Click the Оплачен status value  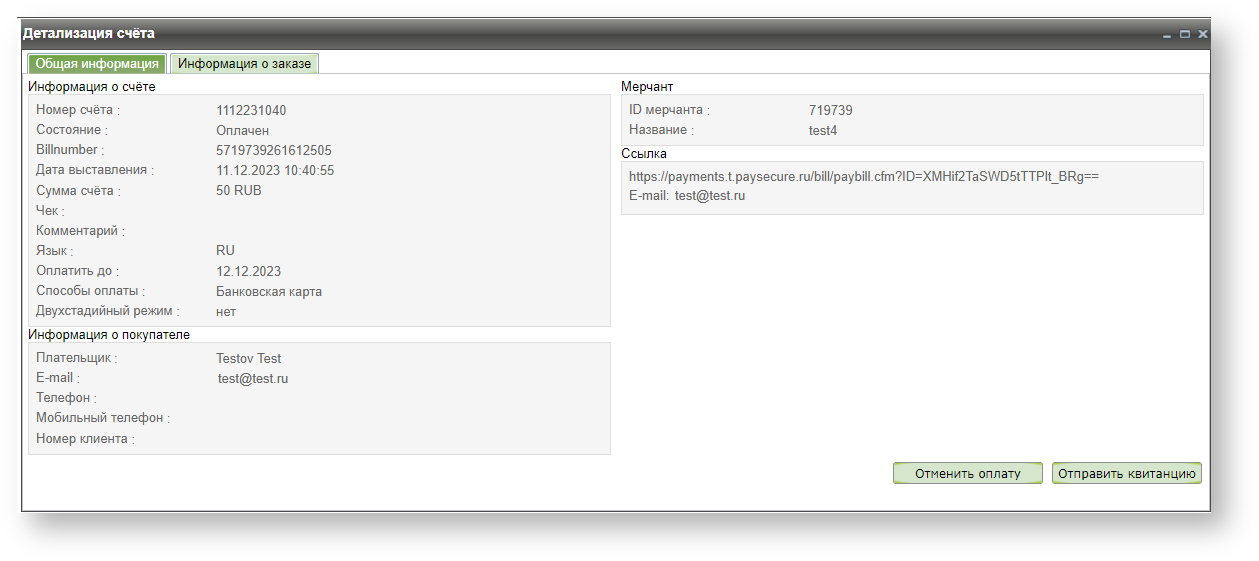[242, 130]
